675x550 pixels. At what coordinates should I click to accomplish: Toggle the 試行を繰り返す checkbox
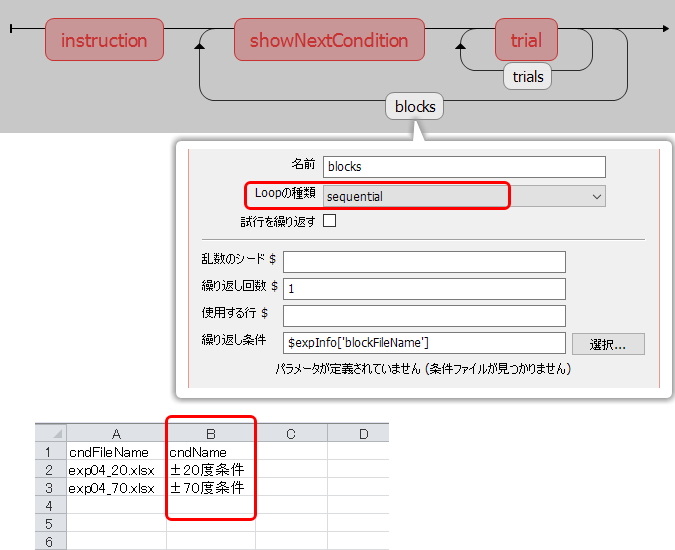click(x=330, y=221)
